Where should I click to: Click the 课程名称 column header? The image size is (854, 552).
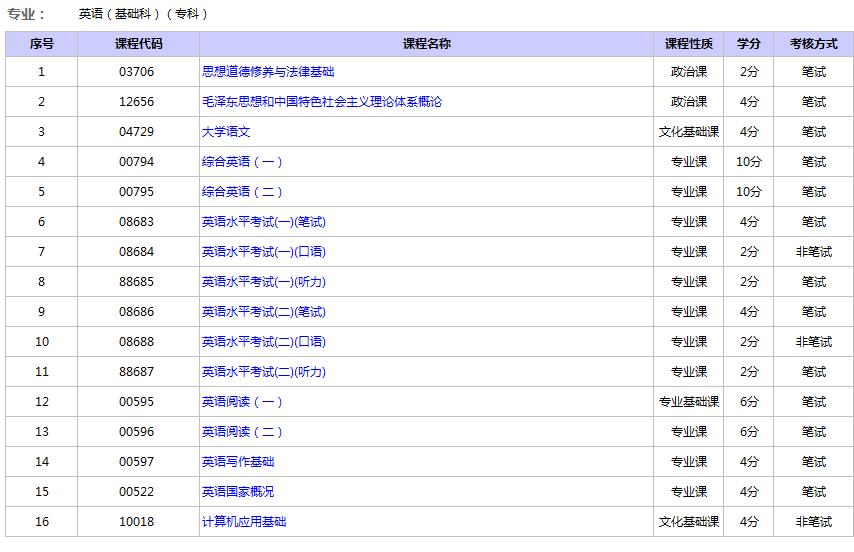point(427,44)
